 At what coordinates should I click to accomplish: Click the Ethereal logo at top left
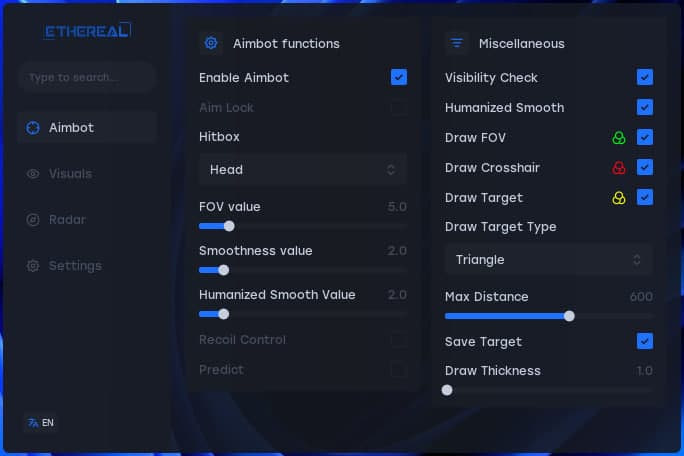tap(87, 31)
